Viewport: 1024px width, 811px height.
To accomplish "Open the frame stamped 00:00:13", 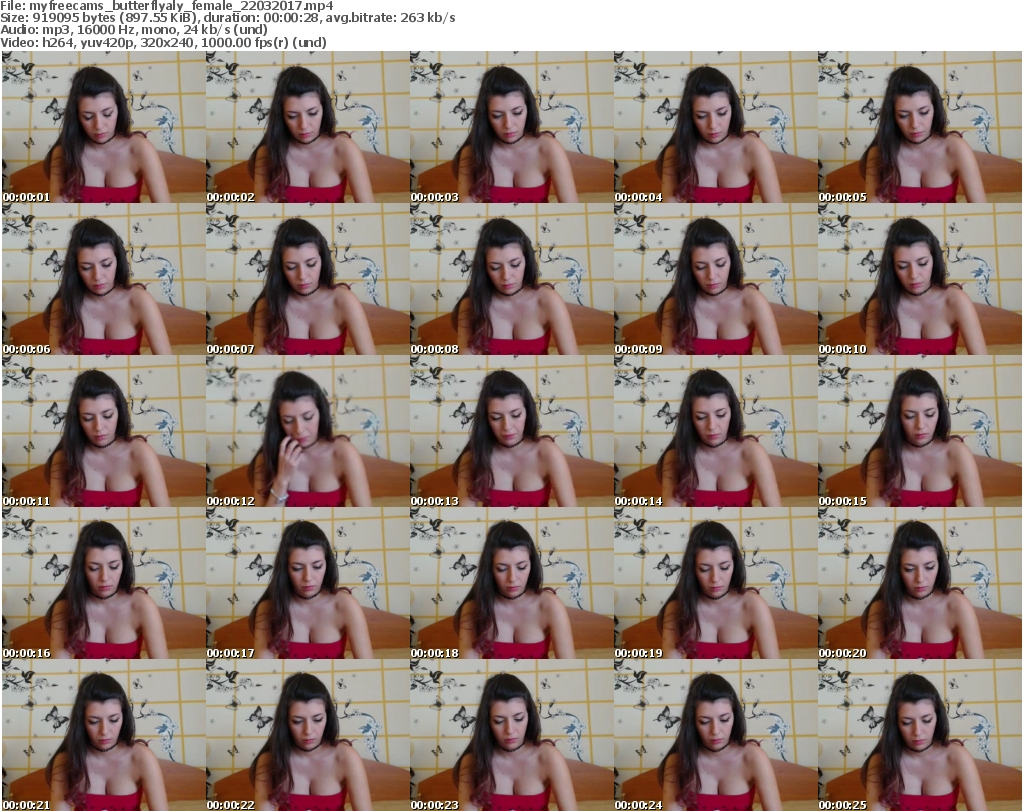I will (x=512, y=432).
